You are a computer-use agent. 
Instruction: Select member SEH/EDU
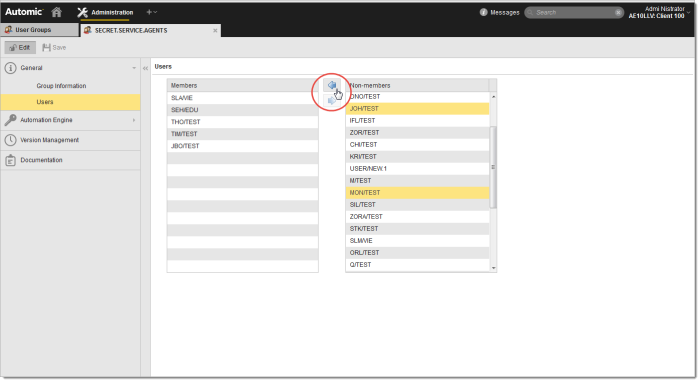(242, 110)
